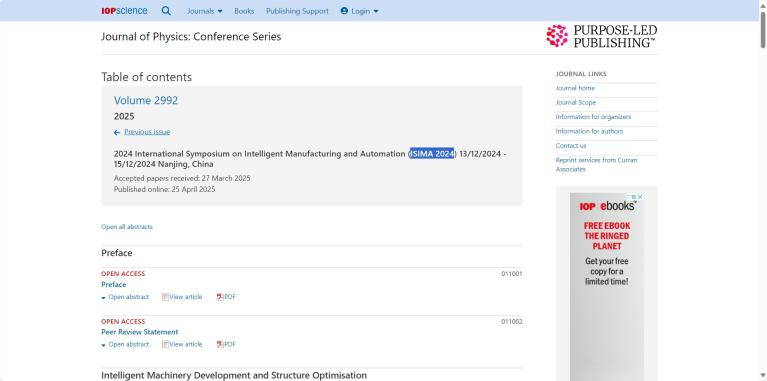The height and width of the screenshot is (381, 767).
Task: Click the IOPscience logo
Action: coord(124,11)
